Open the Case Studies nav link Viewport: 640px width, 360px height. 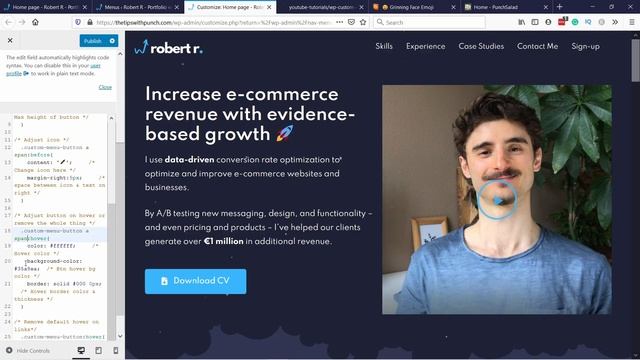tap(481, 46)
